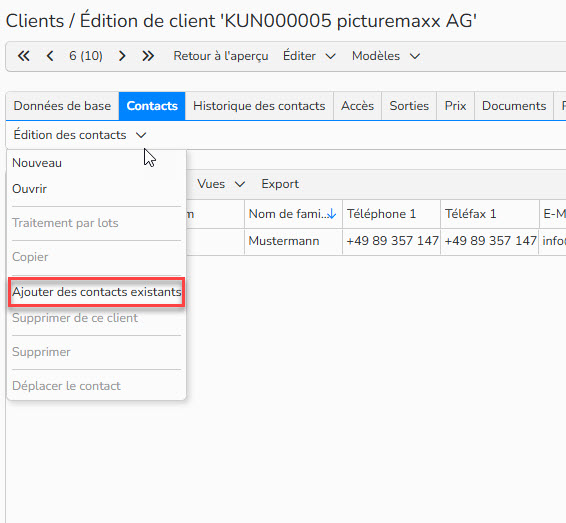Go to next client record
This screenshot has width=566, height=523.
pyautogui.click(x=122, y=56)
